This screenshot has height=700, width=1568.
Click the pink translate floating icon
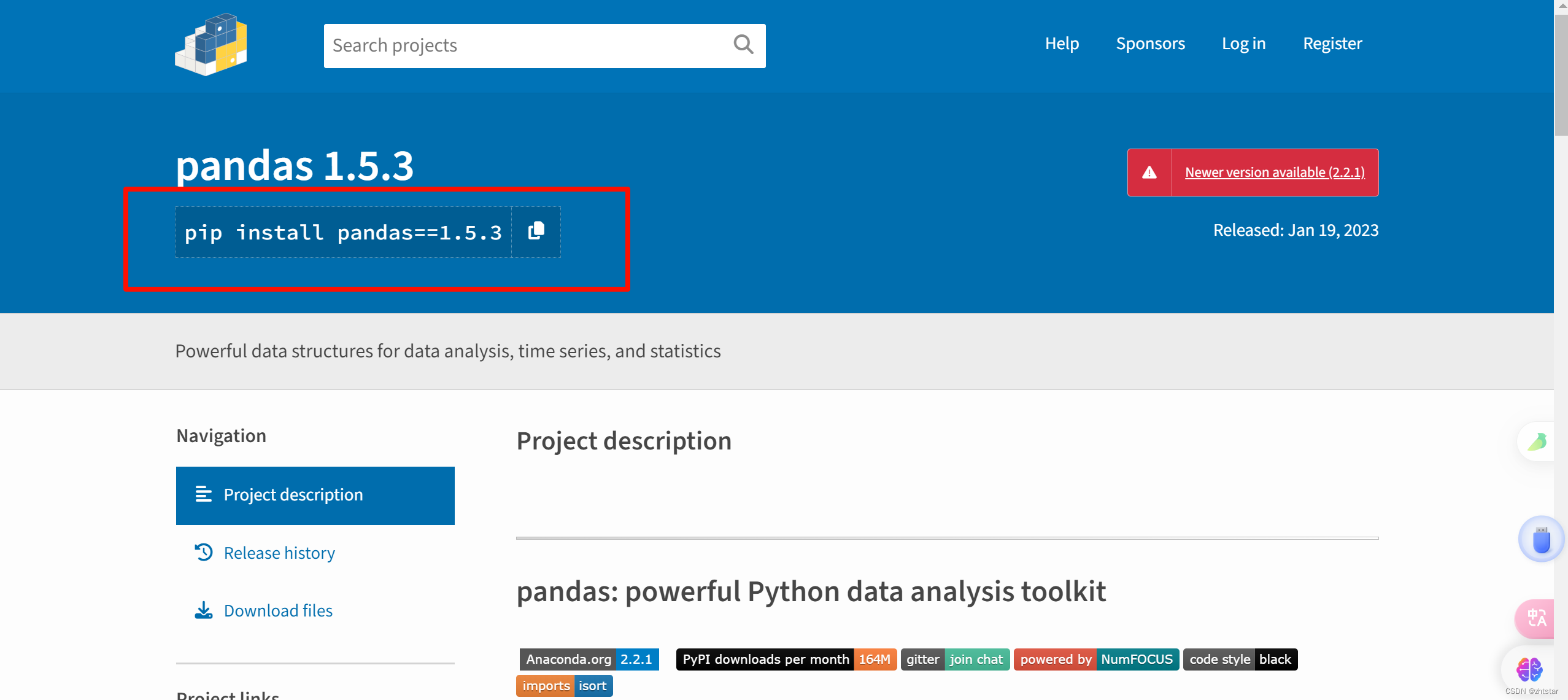(x=1536, y=618)
